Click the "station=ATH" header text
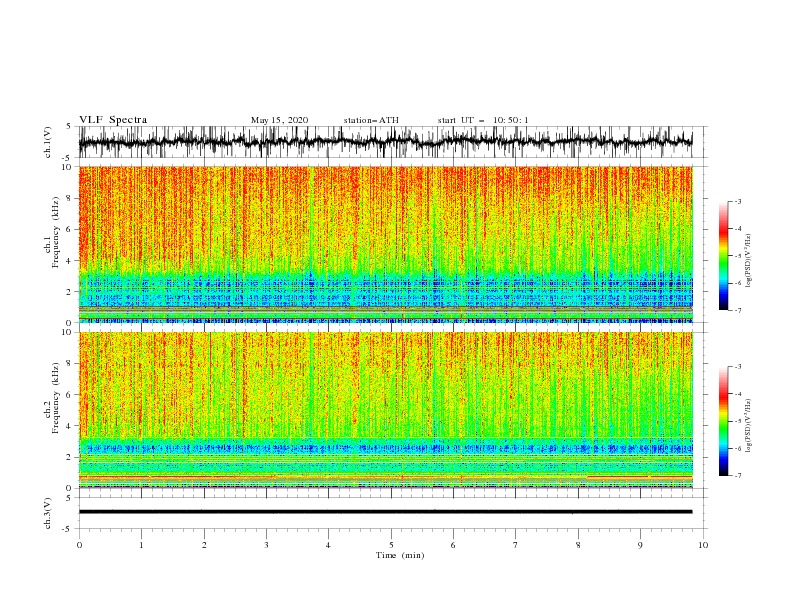This screenshot has width=792, height=612. [x=371, y=120]
